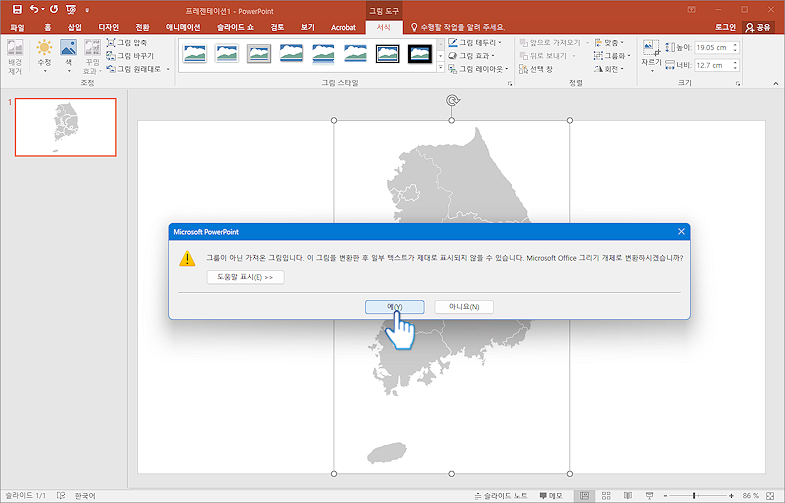Open 회전 (Rotate) dropdown
Viewport: 785px width, 503px height.
609,69
